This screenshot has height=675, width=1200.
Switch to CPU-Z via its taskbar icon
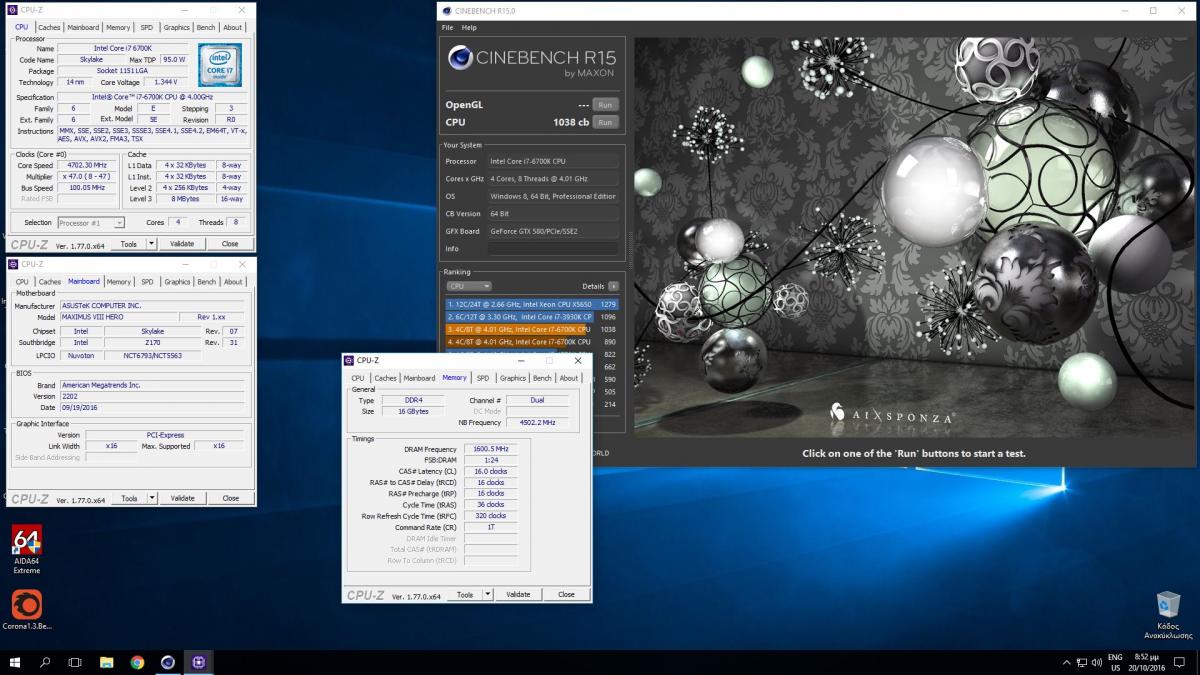199,662
